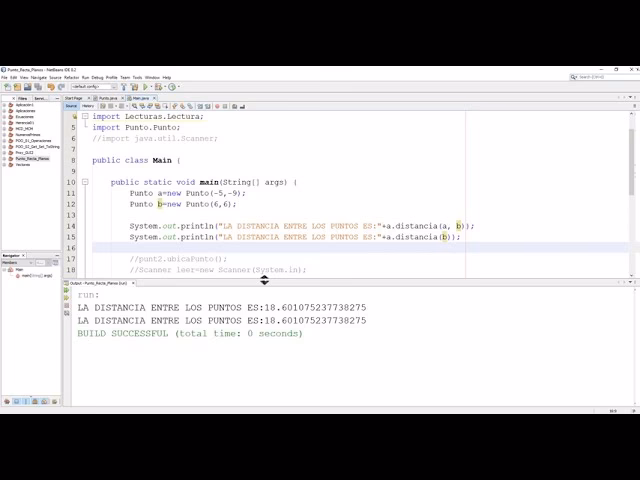Toggle Show Static Members filter in Navigator
This screenshot has width=640, height=480.
pos(26,402)
